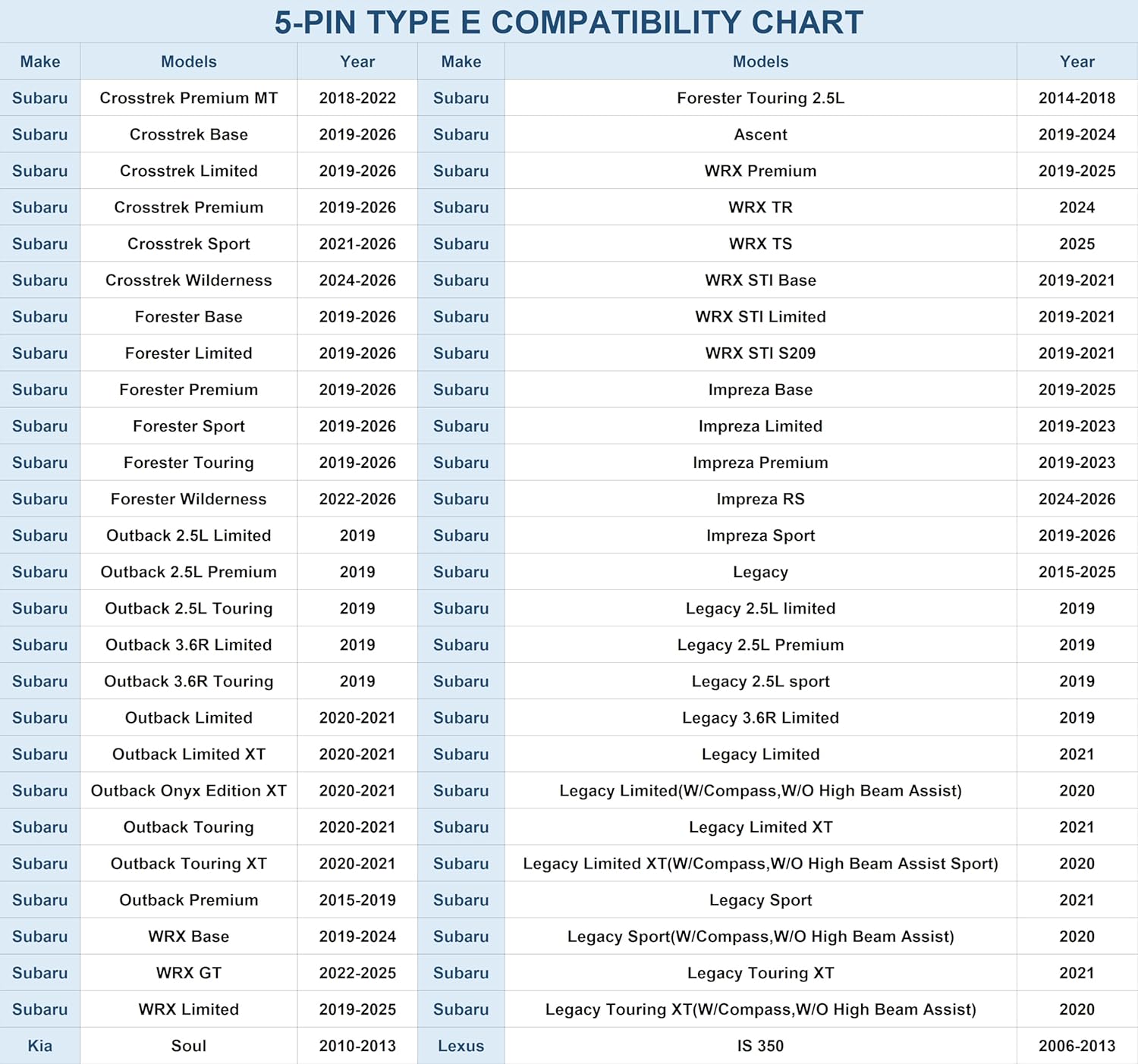Screen dimensions: 1138x1064
Task: Click the "2006-2013" year for Lexus IS 350
Action: [x=1077, y=1046]
